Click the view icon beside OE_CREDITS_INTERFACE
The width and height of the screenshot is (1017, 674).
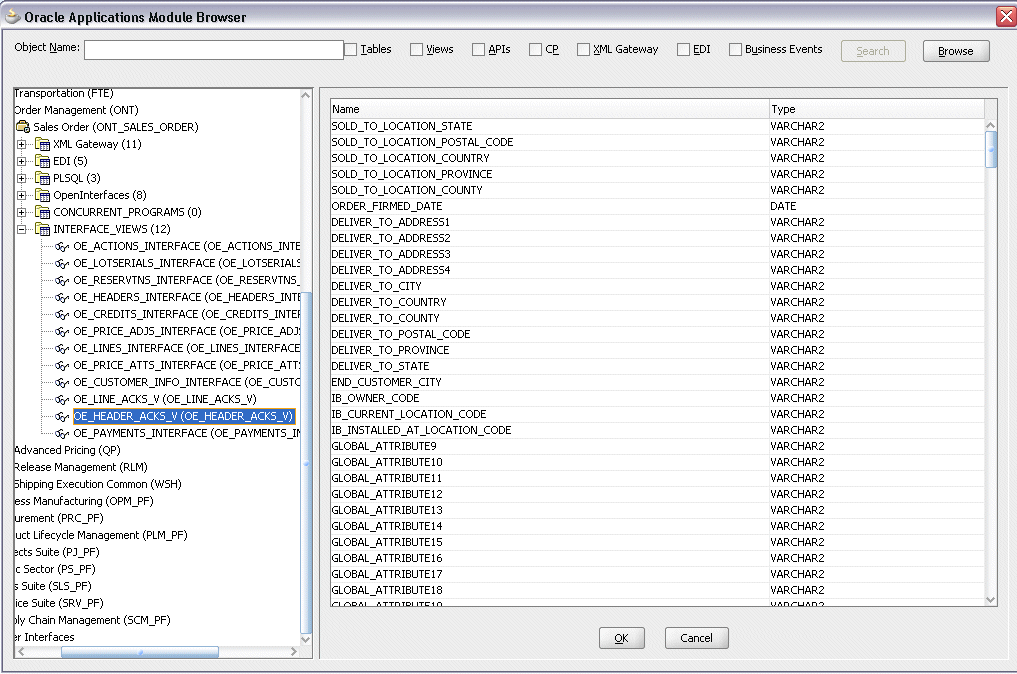(62, 315)
